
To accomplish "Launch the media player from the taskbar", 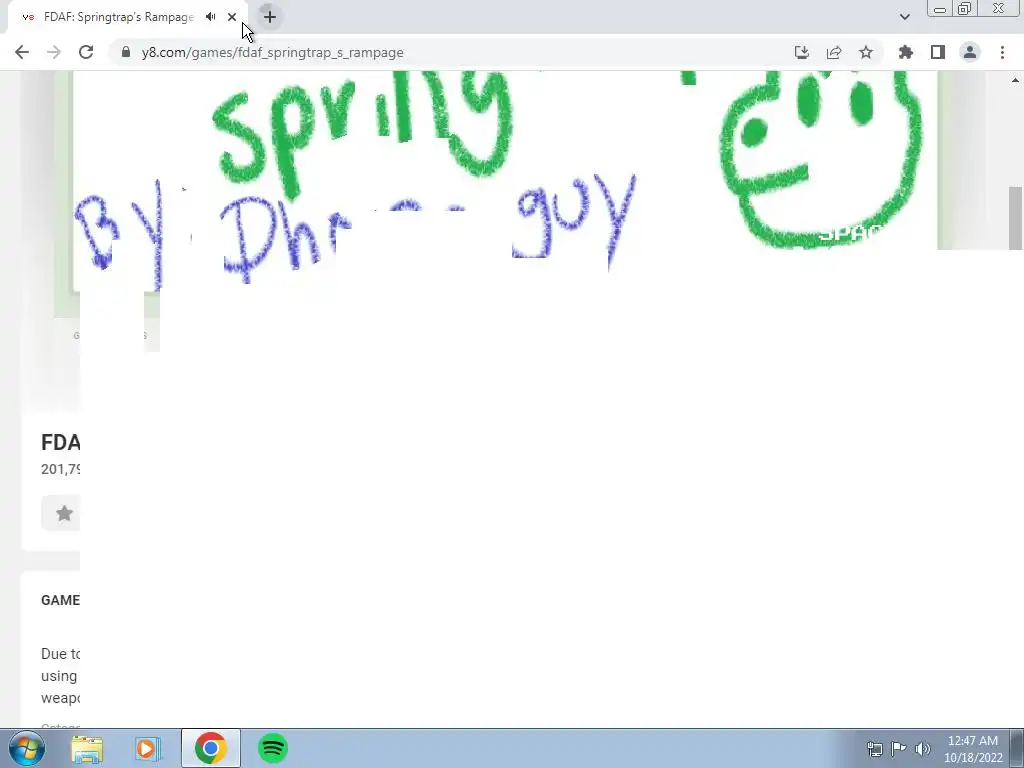I will tap(148, 748).
